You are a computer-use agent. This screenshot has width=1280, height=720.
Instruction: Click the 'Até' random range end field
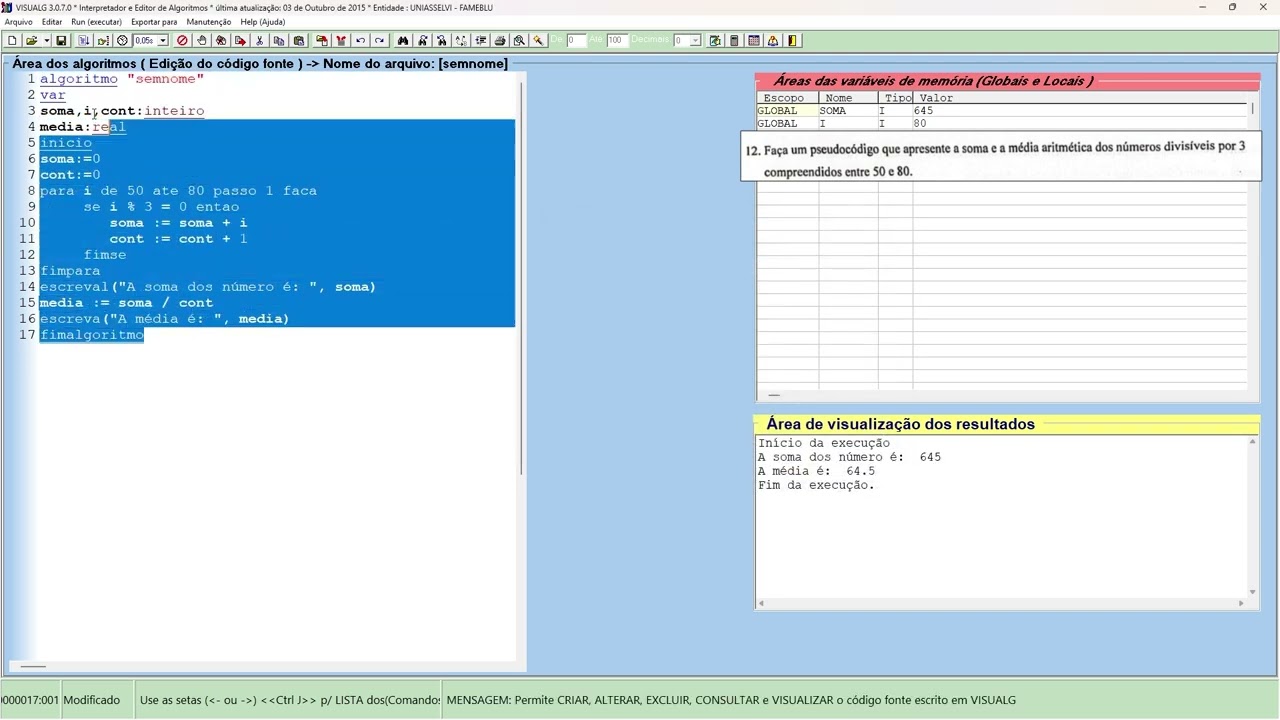coord(616,41)
